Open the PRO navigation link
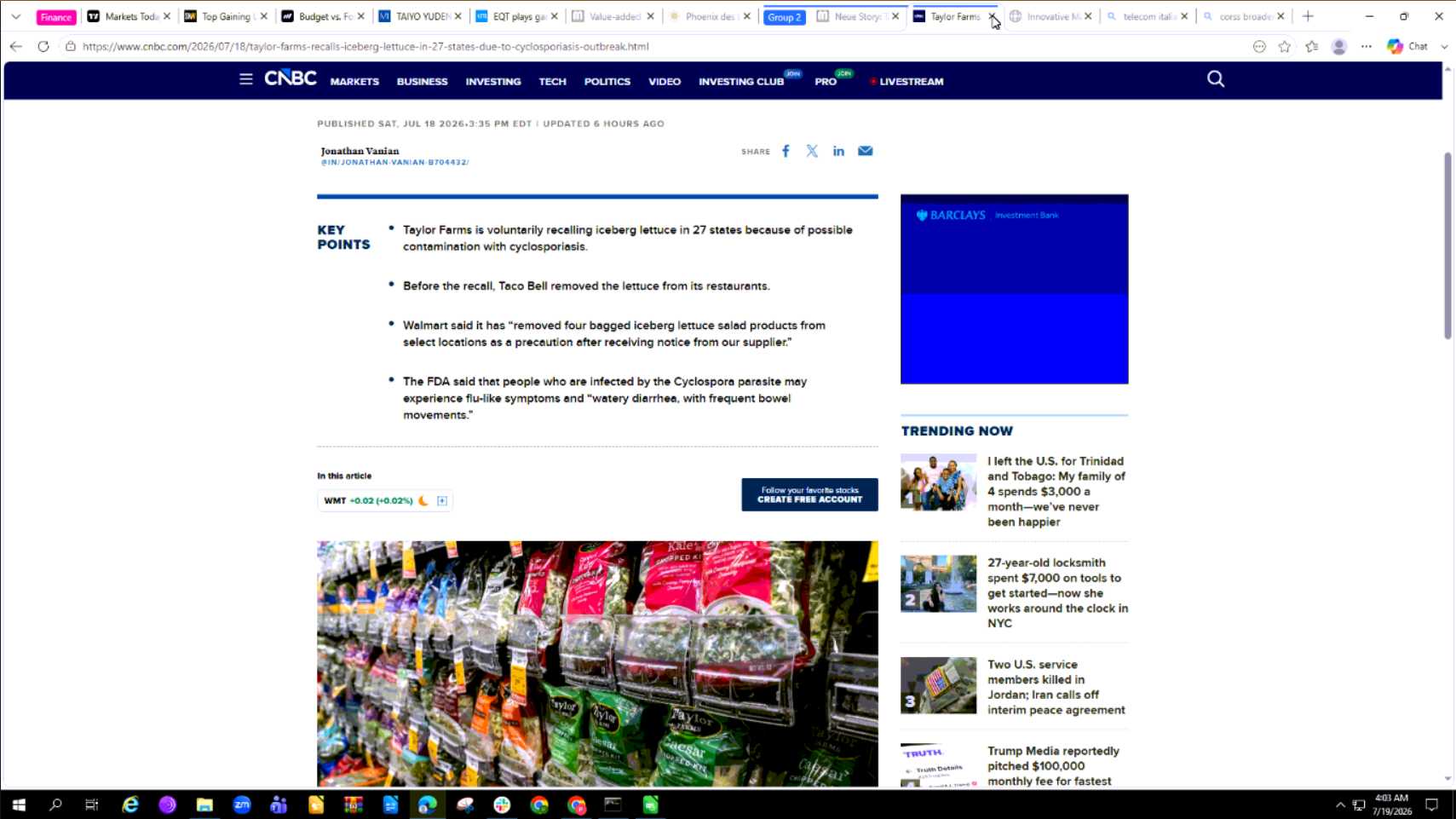 826,82
